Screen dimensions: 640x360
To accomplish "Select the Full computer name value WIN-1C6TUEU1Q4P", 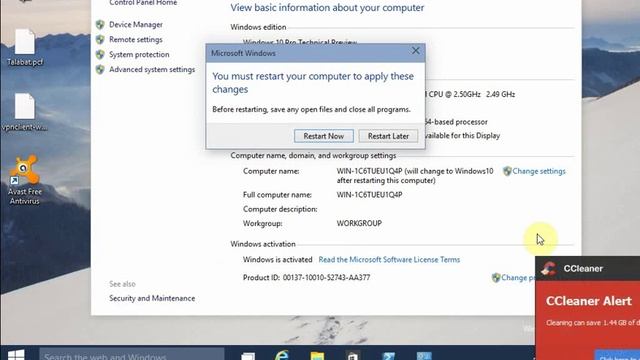I will coord(369,195).
